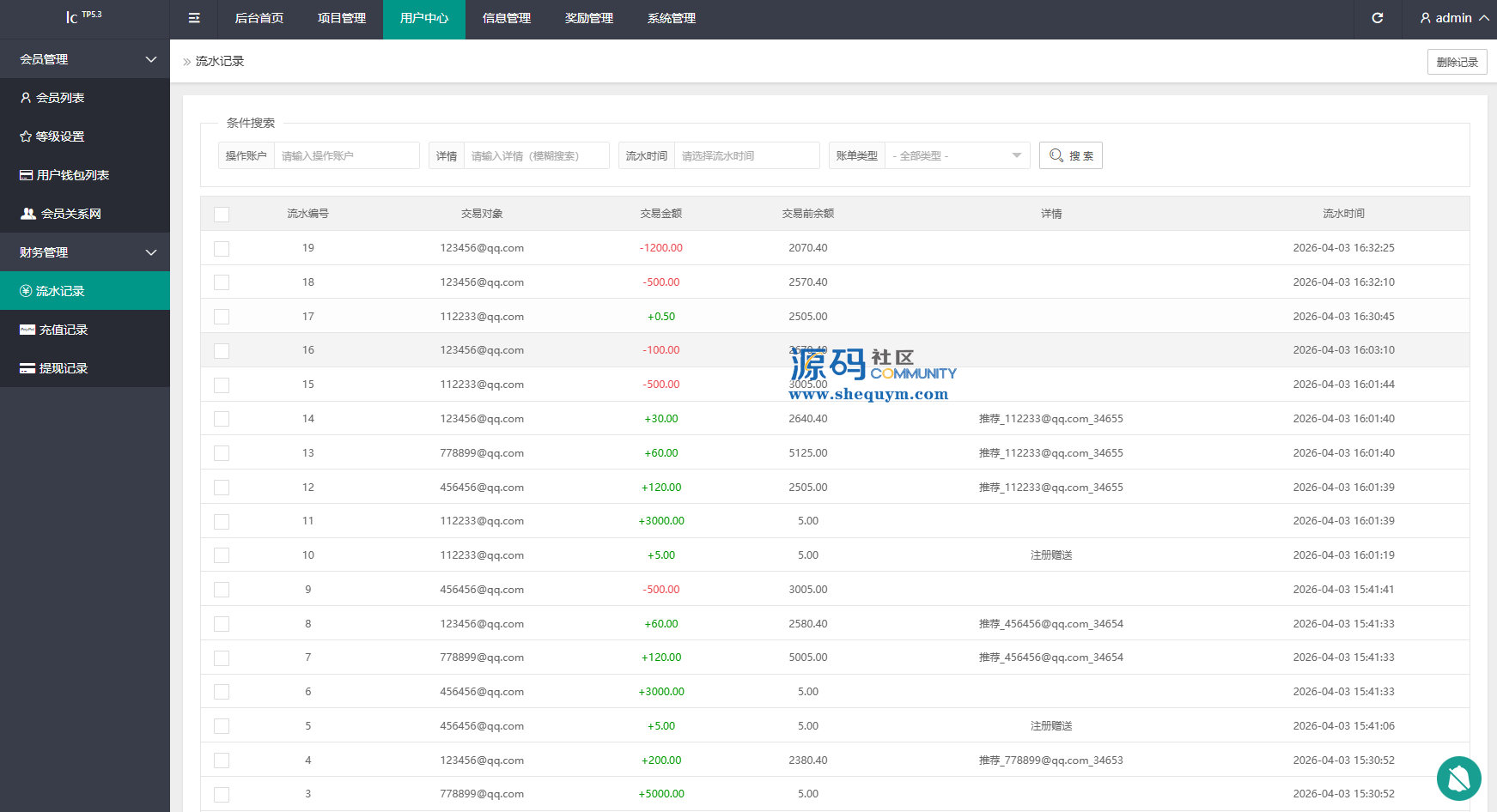Toggle the sidebar collapse hamburger icon
This screenshot has height=812, width=1497.
click(194, 18)
